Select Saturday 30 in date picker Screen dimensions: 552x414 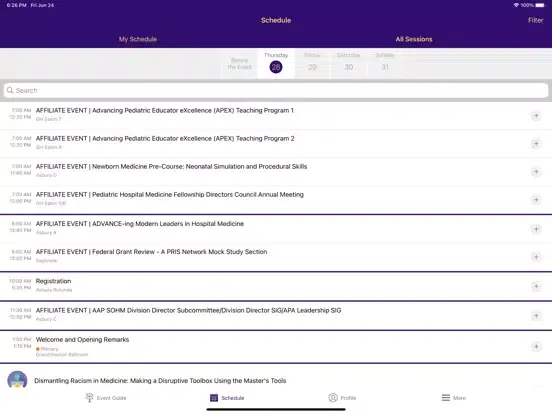[x=349, y=63]
